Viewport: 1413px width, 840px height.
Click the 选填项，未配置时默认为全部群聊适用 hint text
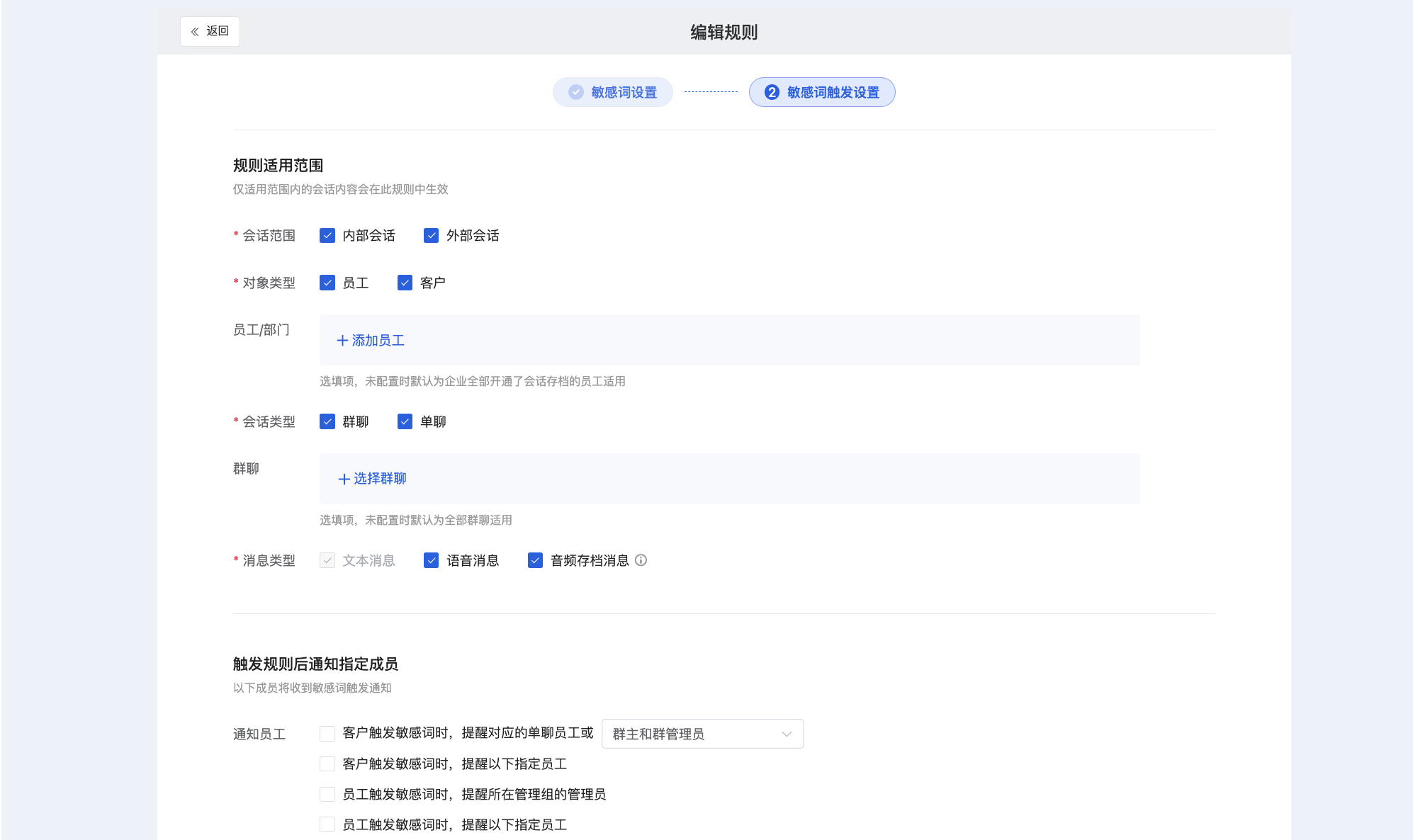tap(416, 520)
